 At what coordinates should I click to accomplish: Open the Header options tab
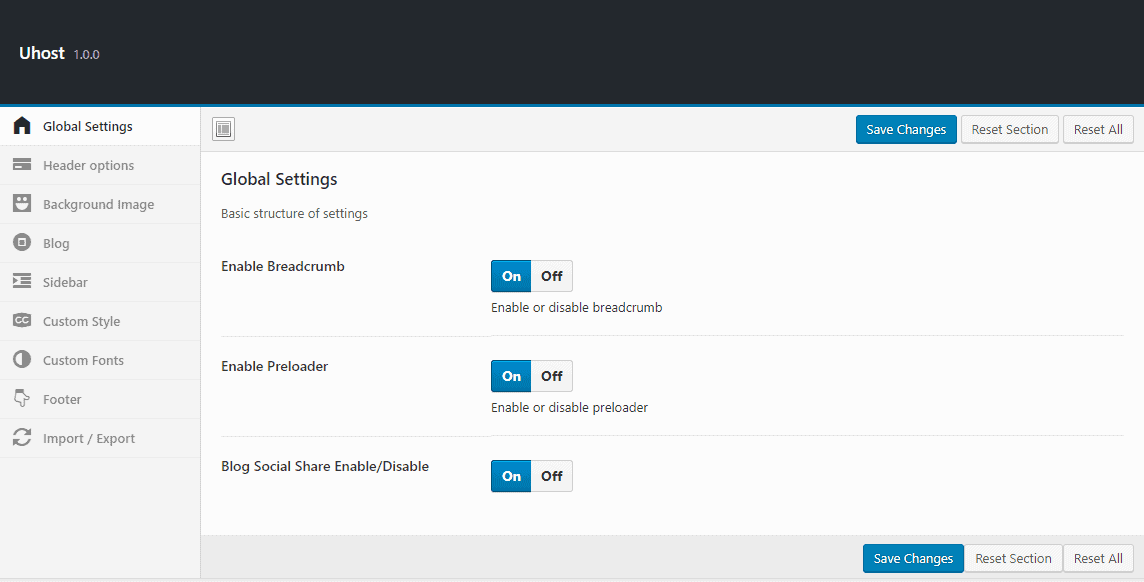[x=88, y=166]
